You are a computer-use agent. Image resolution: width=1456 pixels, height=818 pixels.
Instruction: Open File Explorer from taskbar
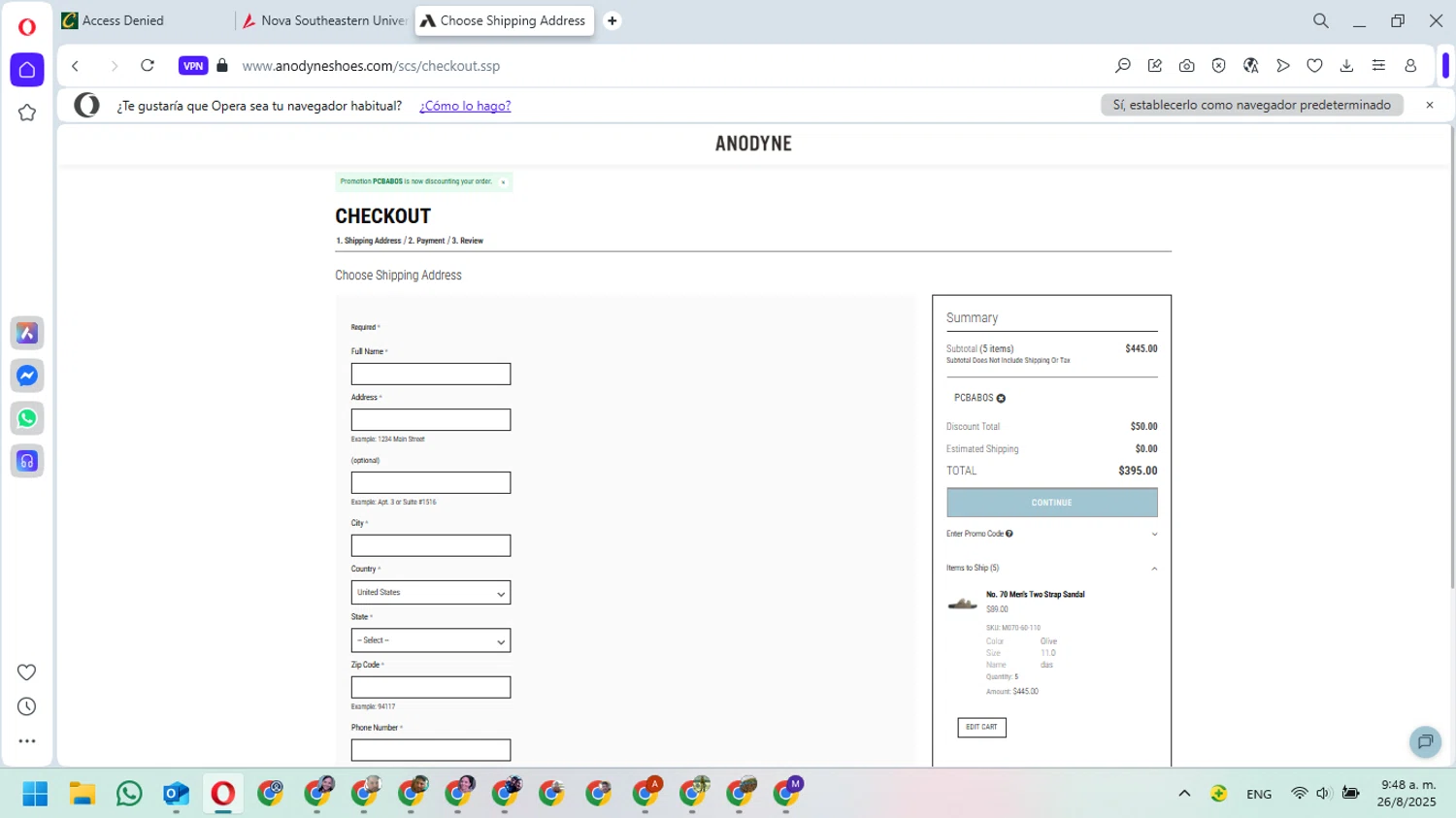click(83, 794)
